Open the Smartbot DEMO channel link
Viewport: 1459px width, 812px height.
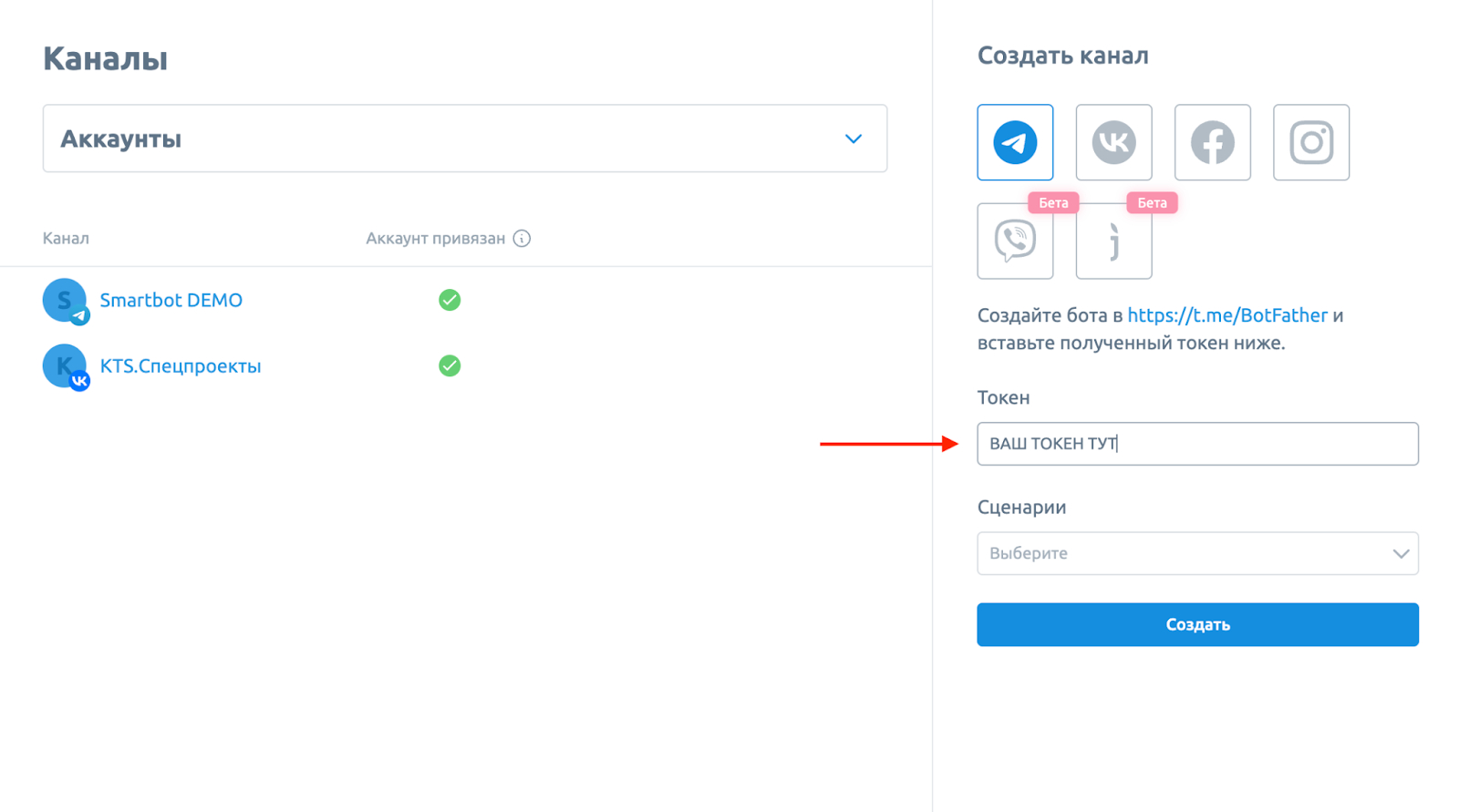coord(171,300)
